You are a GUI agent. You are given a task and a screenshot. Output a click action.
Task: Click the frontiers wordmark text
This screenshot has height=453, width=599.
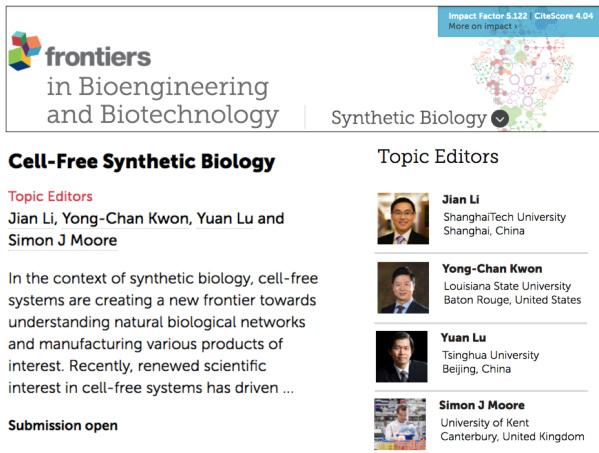coord(98,57)
